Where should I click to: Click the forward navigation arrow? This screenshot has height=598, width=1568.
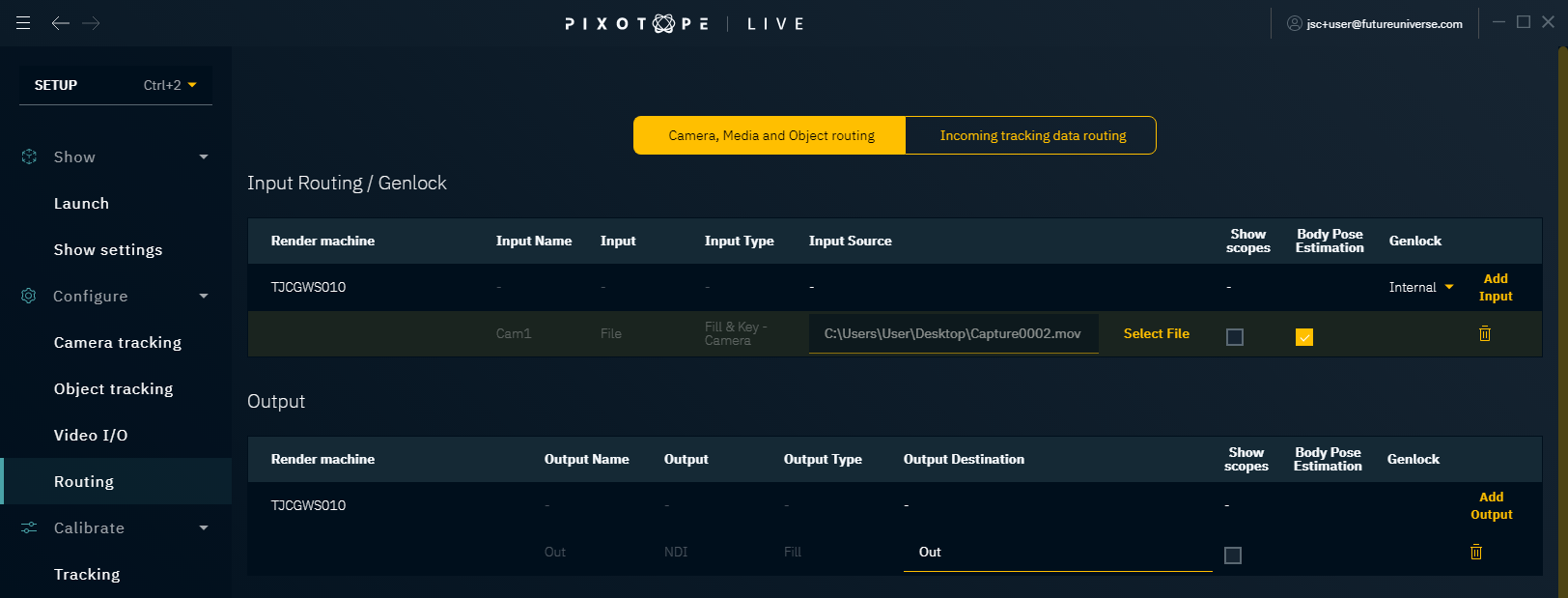(92, 23)
